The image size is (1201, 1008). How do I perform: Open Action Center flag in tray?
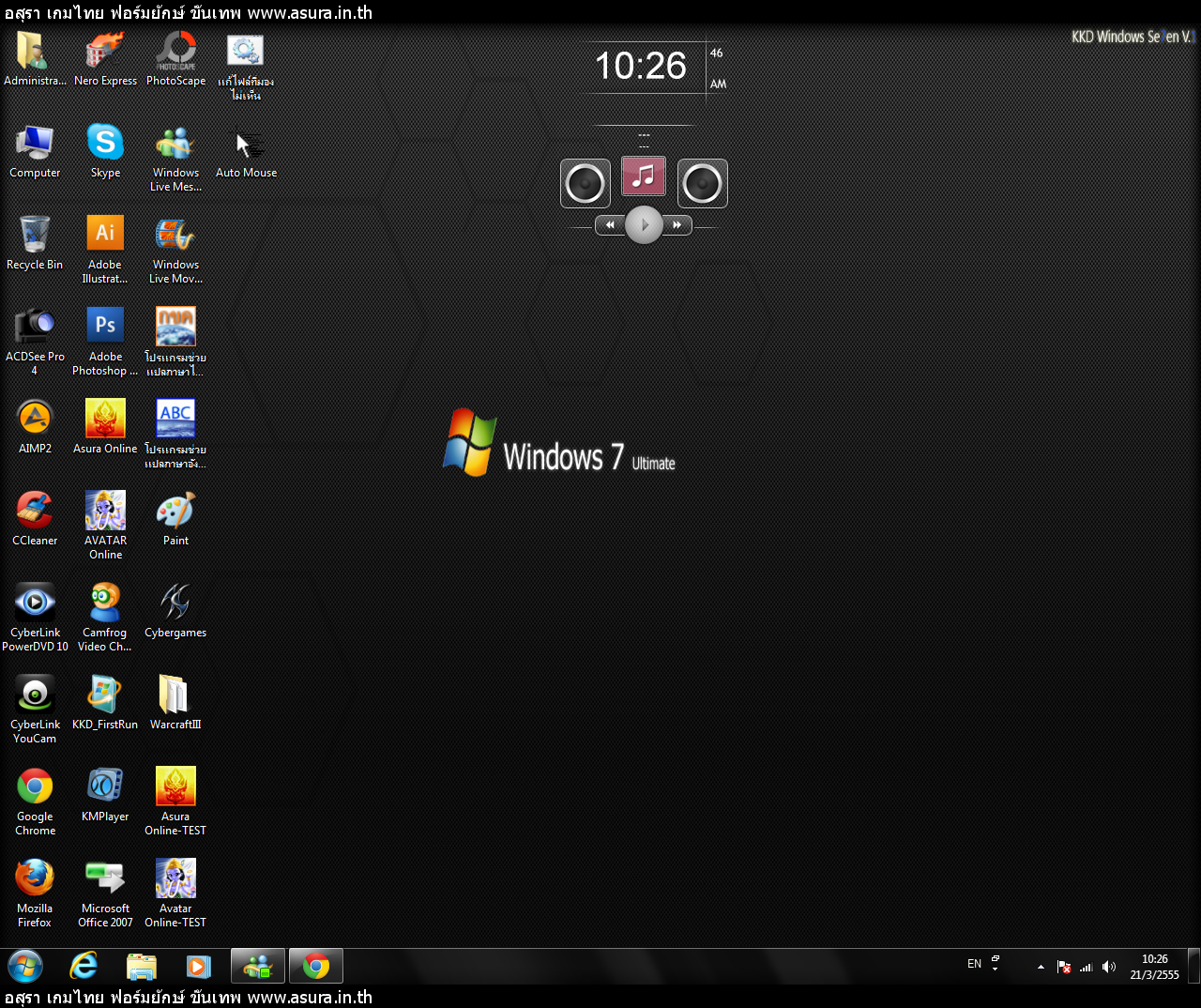click(1064, 967)
